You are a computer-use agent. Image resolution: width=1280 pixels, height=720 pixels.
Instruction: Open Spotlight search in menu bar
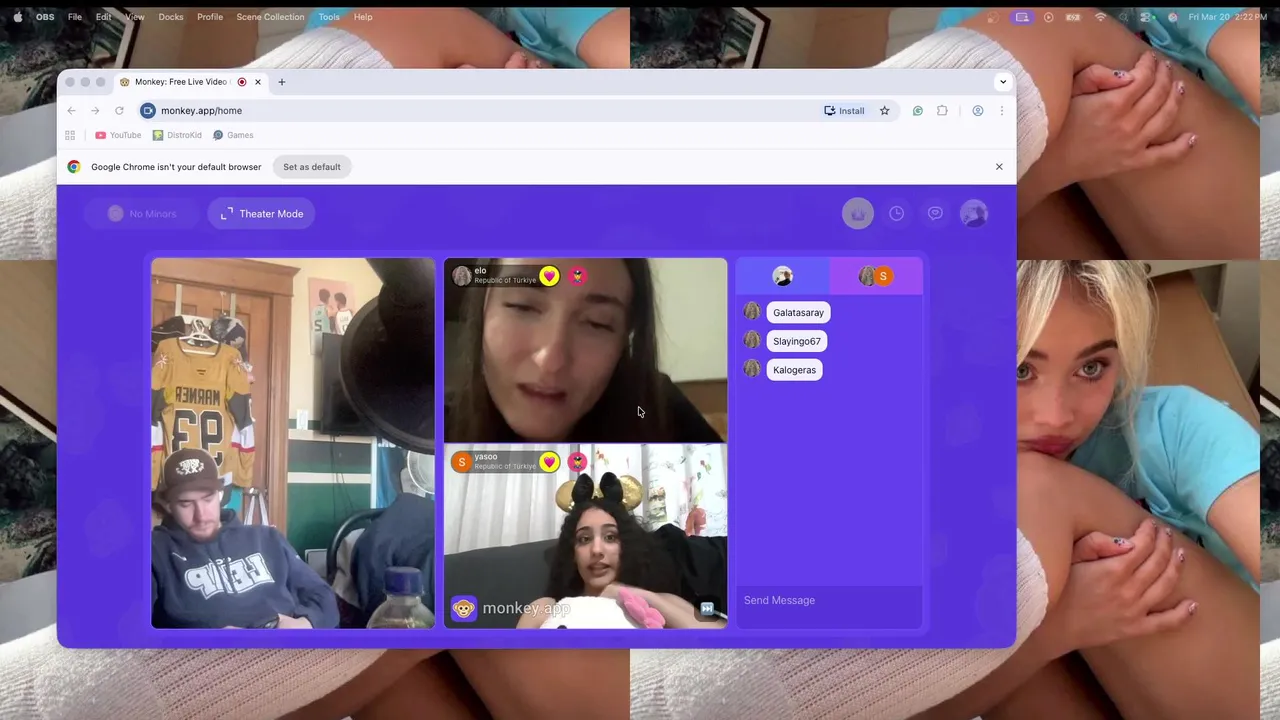point(1124,17)
